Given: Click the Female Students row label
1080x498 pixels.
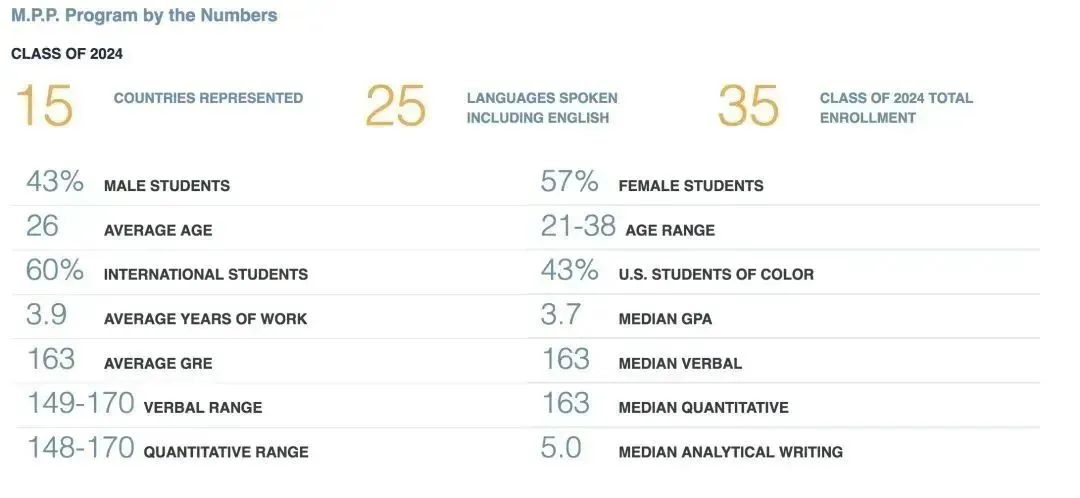Looking at the screenshot, I should 691,186.
